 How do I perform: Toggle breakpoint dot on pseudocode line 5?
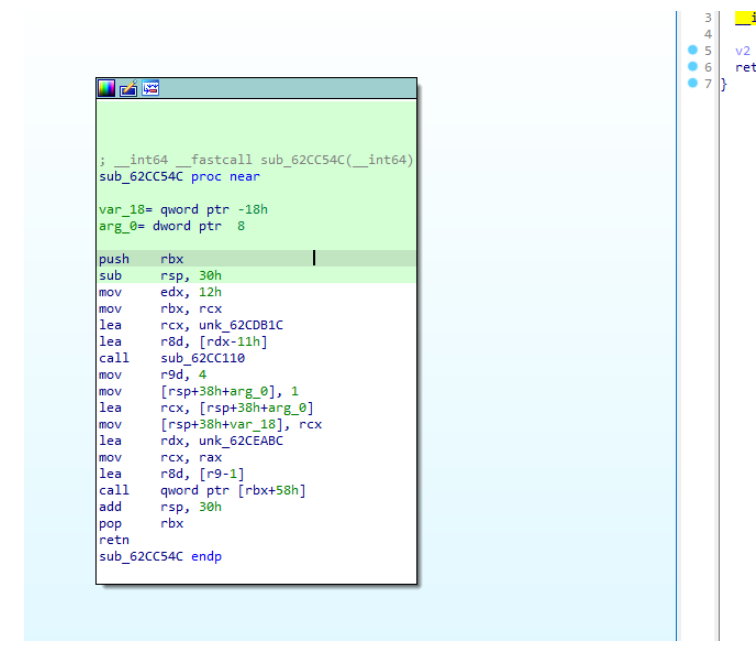coord(693,50)
